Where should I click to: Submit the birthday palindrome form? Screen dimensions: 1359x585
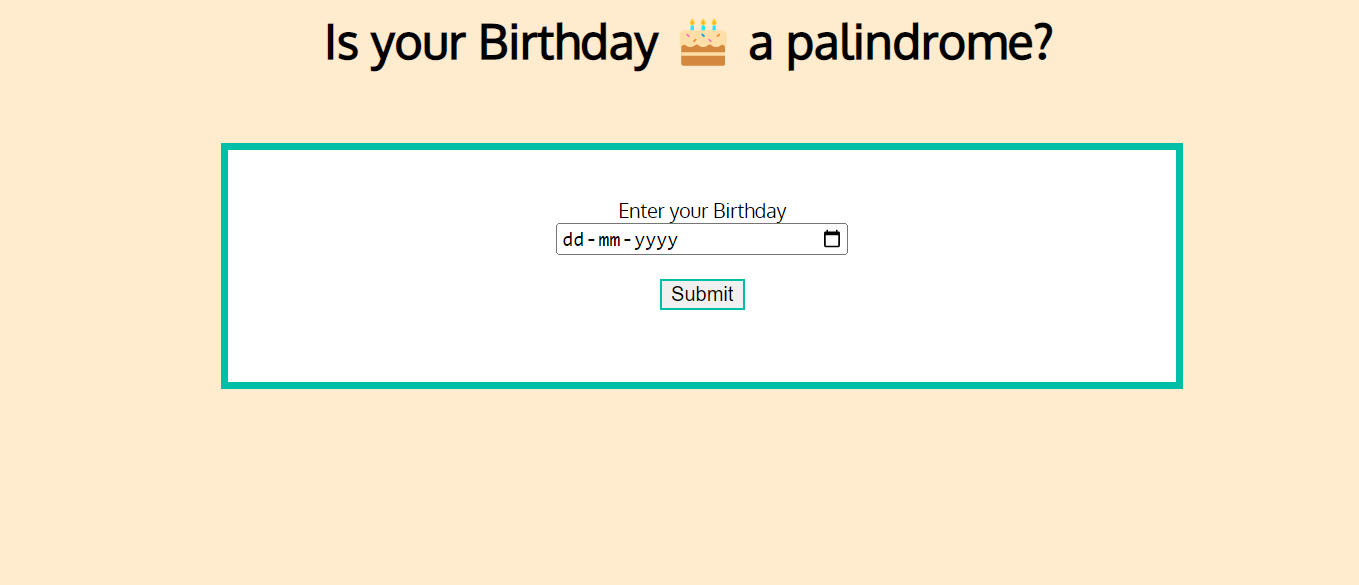(x=702, y=293)
